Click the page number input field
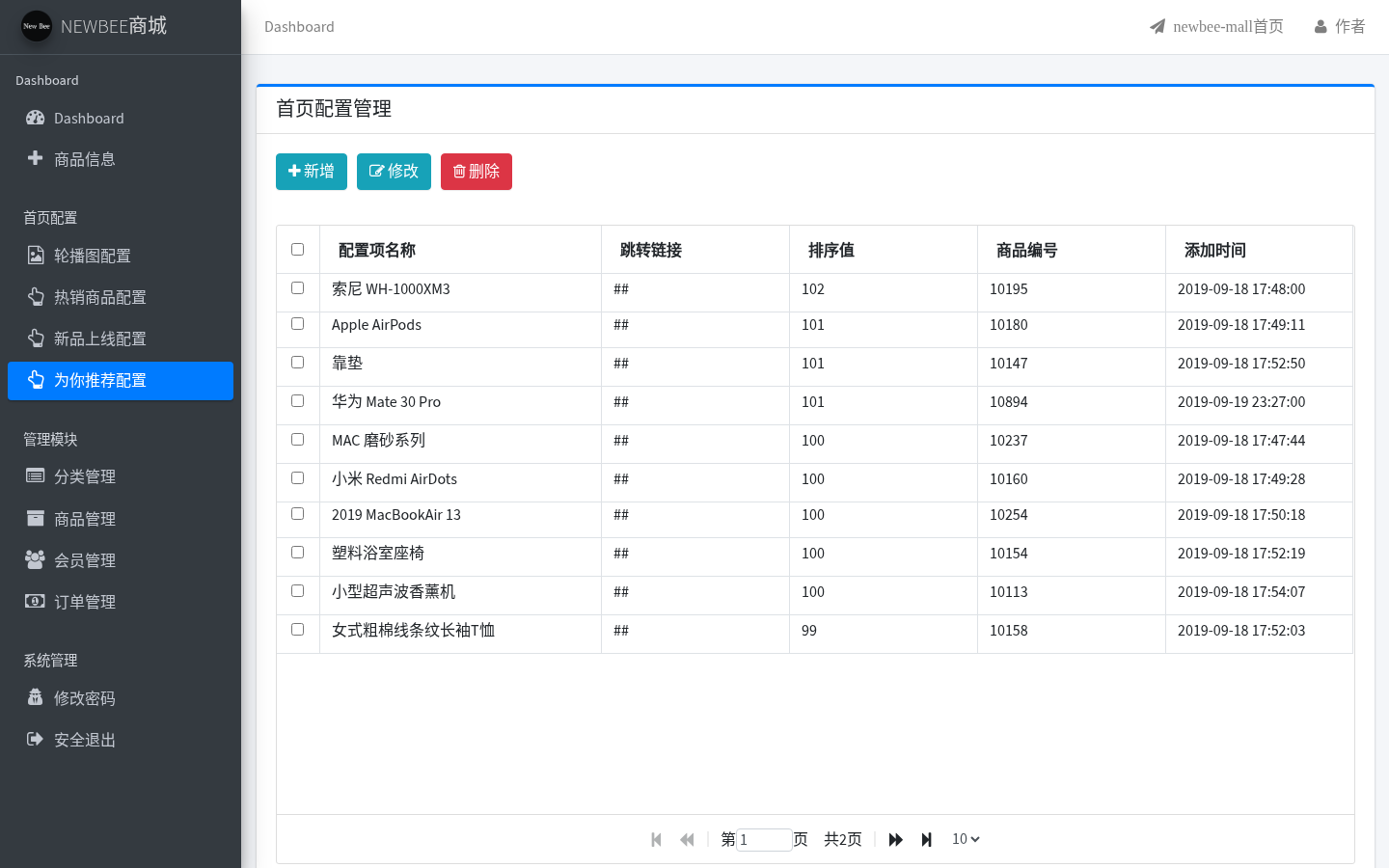Viewport: 1389px width, 868px height. pyautogui.click(x=764, y=839)
